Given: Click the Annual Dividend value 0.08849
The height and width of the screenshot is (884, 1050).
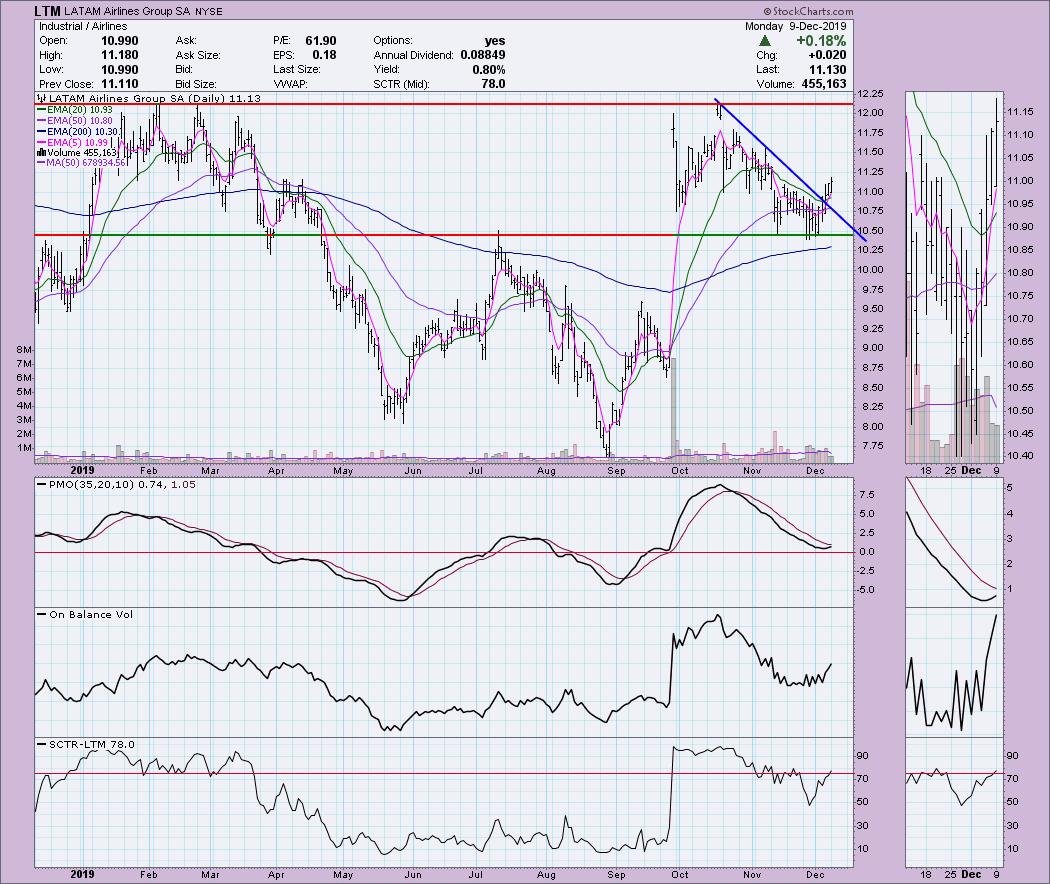Looking at the screenshot, I should 482,55.
